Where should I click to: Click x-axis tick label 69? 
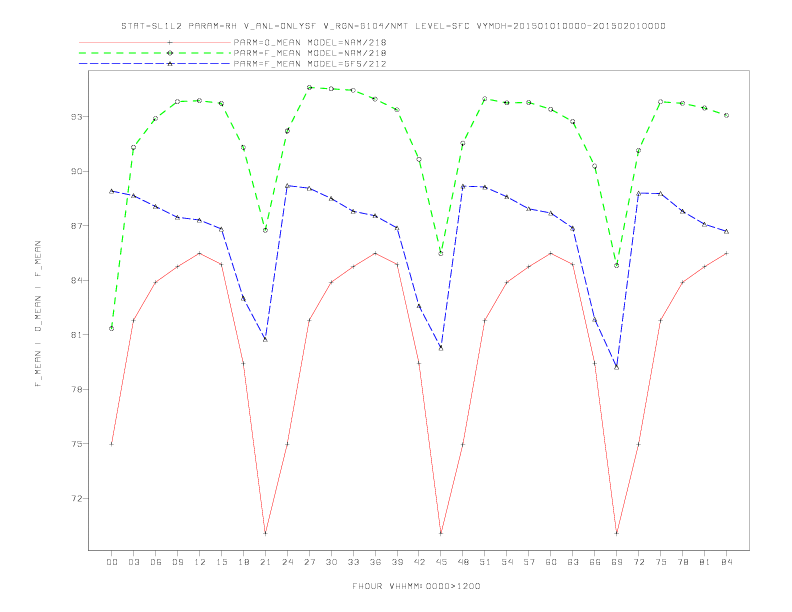pyautogui.click(x=617, y=562)
